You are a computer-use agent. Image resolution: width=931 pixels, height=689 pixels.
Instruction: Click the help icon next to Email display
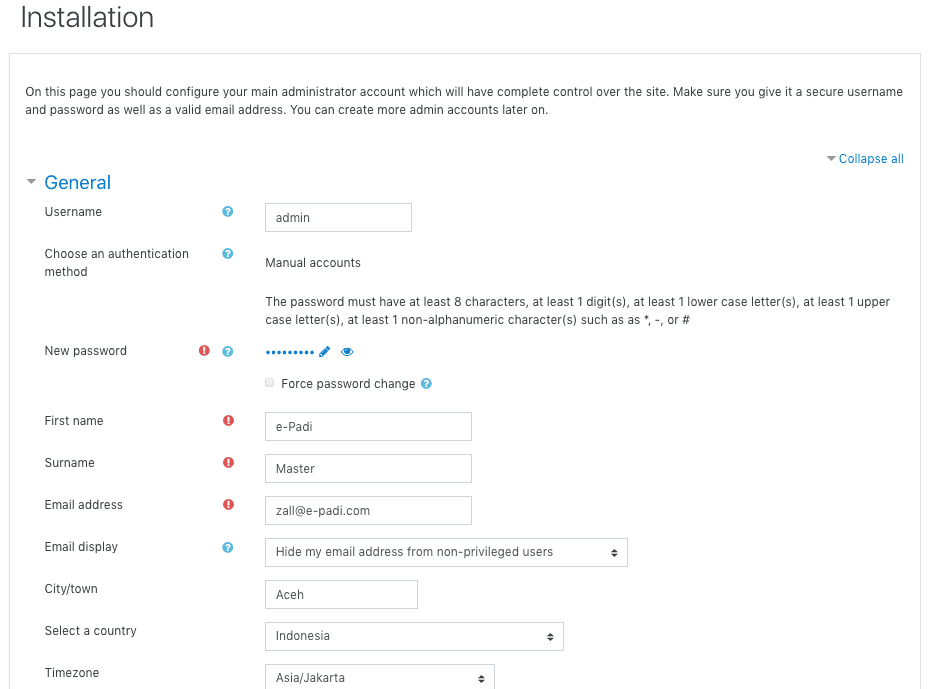(x=228, y=547)
